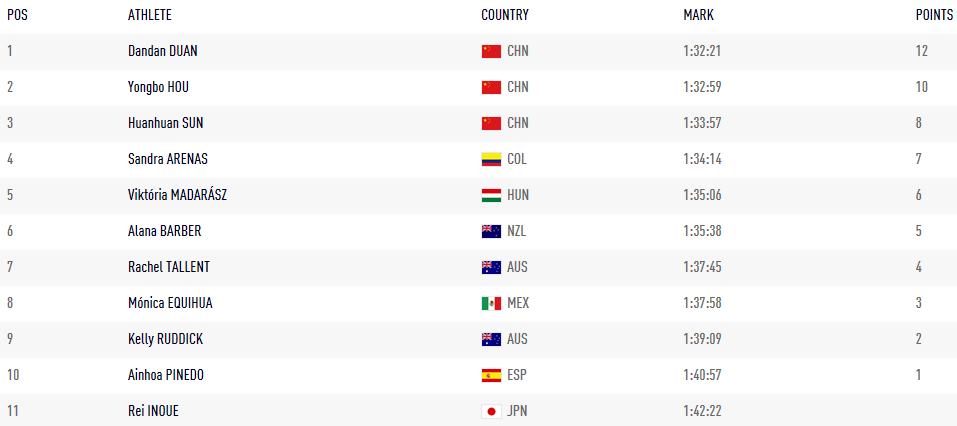This screenshot has height=426, width=957.
Task: Sort by the POS column header
Action: point(17,16)
